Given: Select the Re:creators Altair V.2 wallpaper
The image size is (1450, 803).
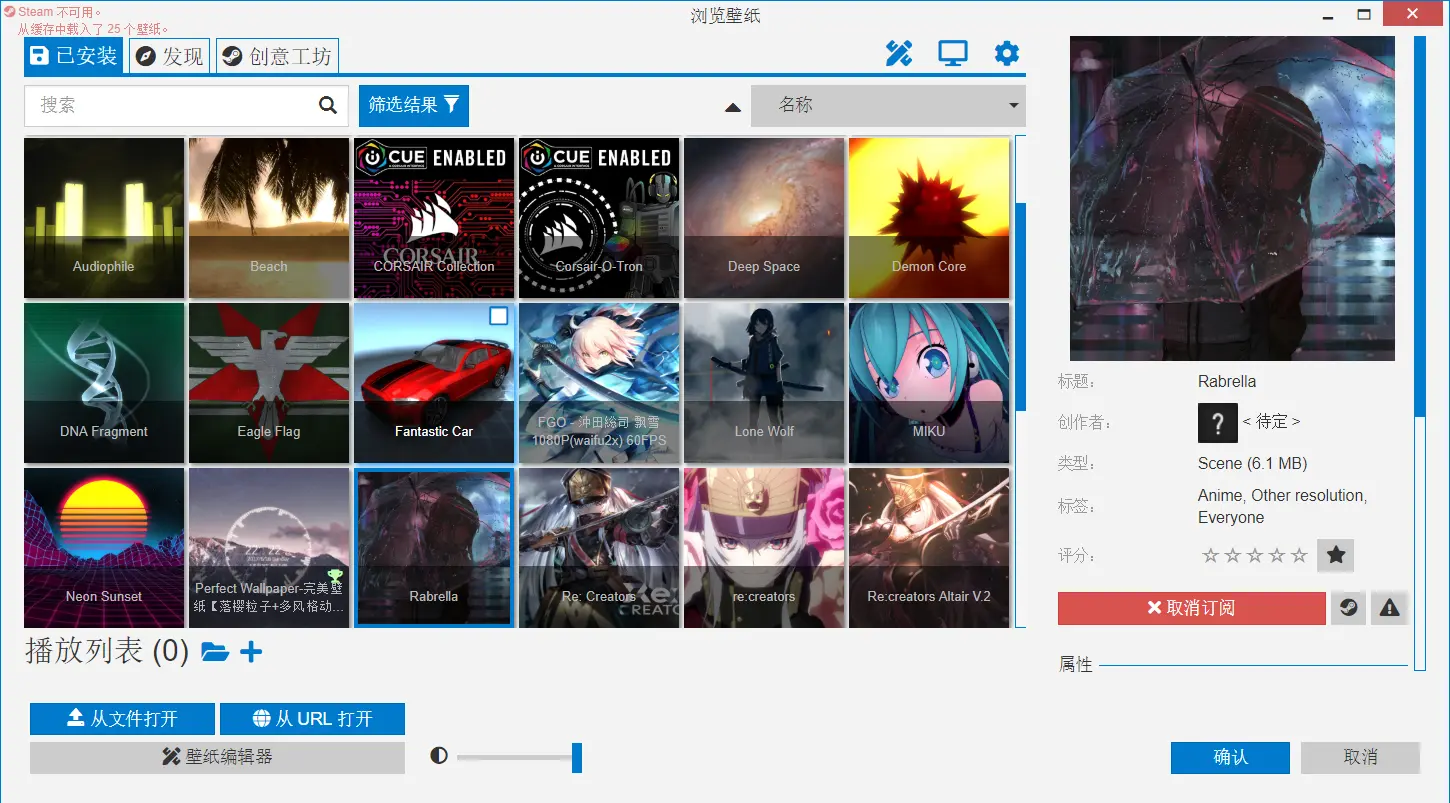Looking at the screenshot, I should (x=929, y=548).
